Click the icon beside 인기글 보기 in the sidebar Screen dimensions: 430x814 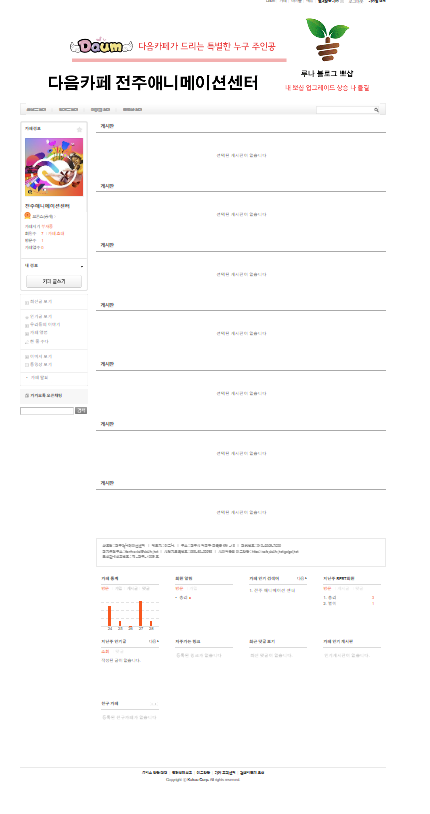(27, 317)
